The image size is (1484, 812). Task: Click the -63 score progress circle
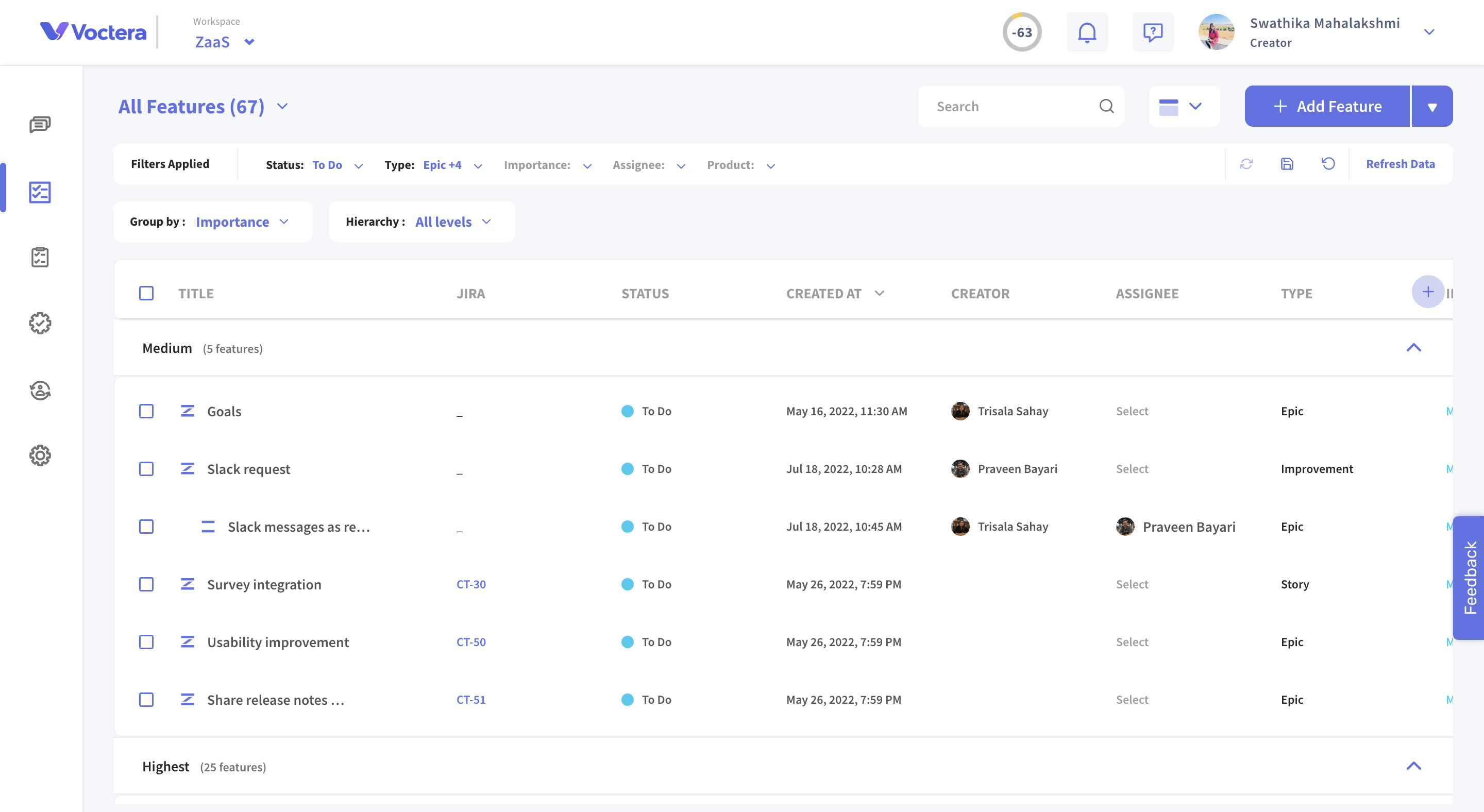(1022, 32)
